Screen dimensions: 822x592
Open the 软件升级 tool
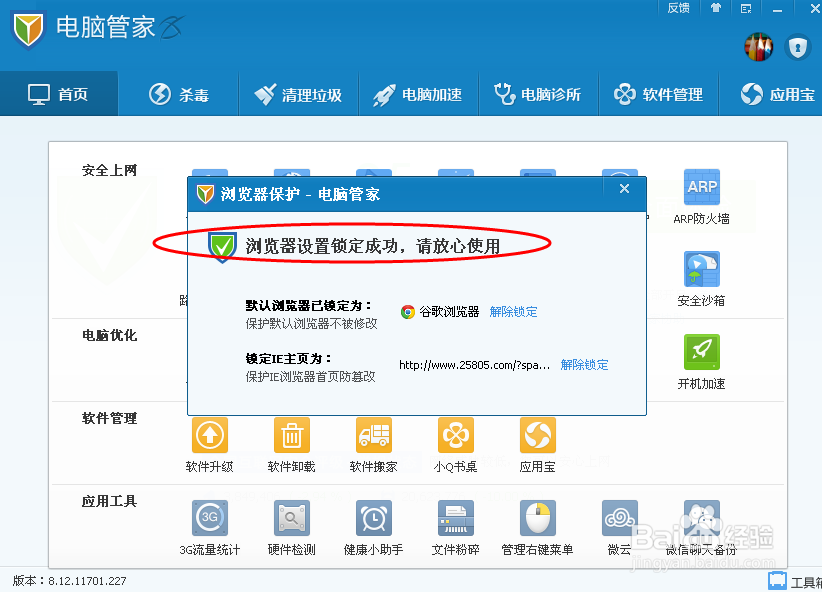(209, 434)
